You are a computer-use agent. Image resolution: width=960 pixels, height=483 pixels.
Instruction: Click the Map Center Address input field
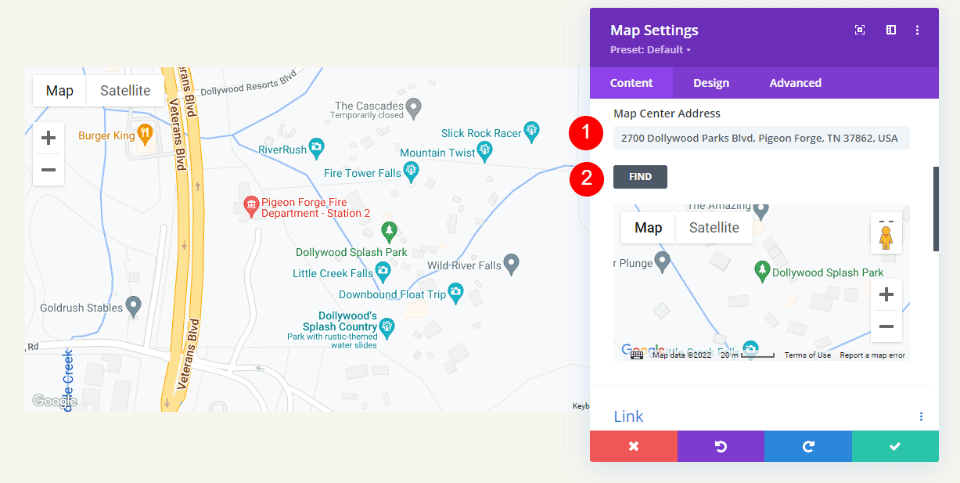click(761, 138)
